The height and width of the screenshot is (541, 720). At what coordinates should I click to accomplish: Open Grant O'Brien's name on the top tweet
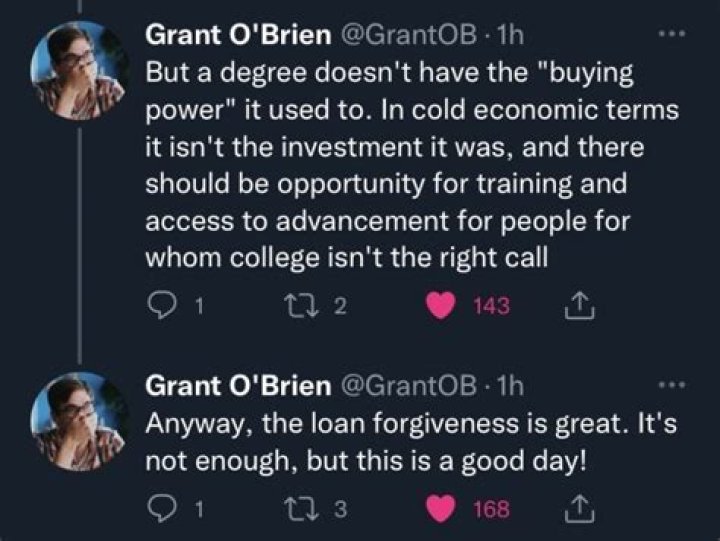click(x=237, y=36)
